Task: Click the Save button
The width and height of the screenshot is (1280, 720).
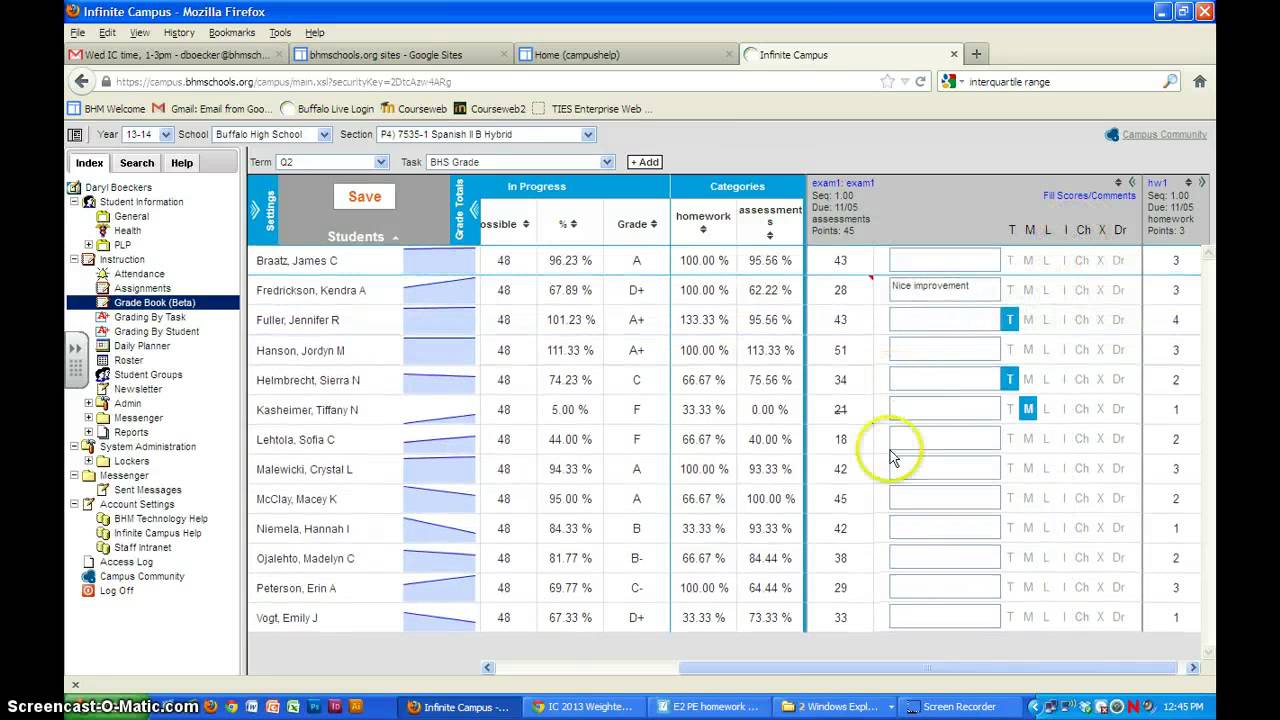Action: coord(364,197)
